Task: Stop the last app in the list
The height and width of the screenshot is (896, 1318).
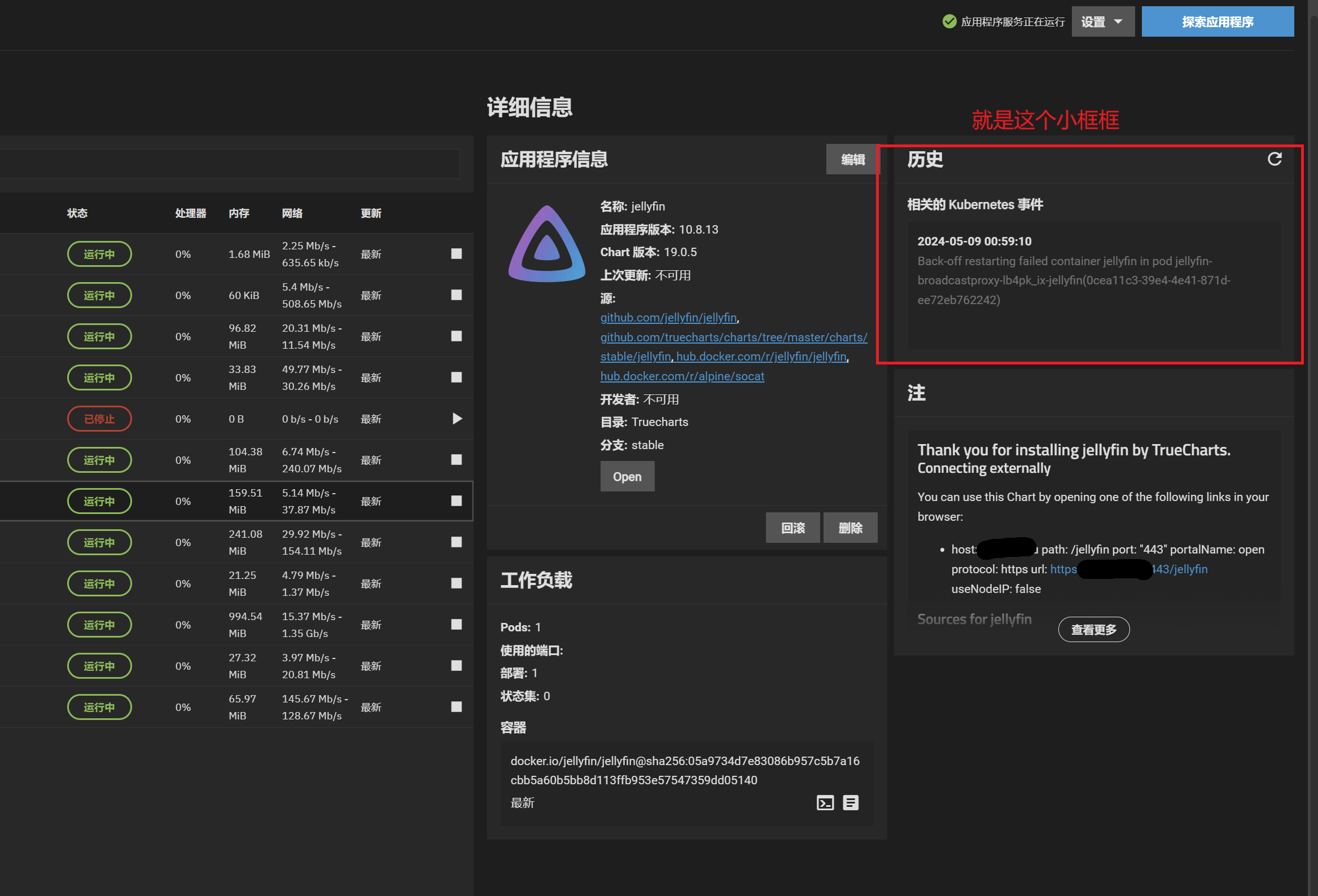Action: coord(457,707)
